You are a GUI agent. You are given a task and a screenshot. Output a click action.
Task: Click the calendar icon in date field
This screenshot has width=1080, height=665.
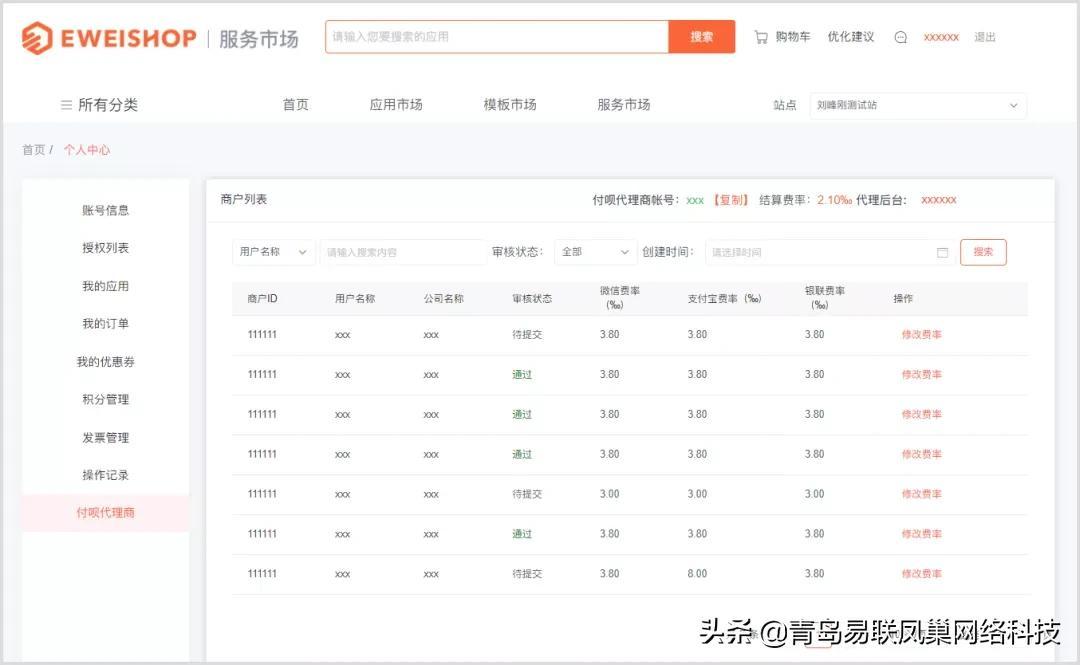942,253
